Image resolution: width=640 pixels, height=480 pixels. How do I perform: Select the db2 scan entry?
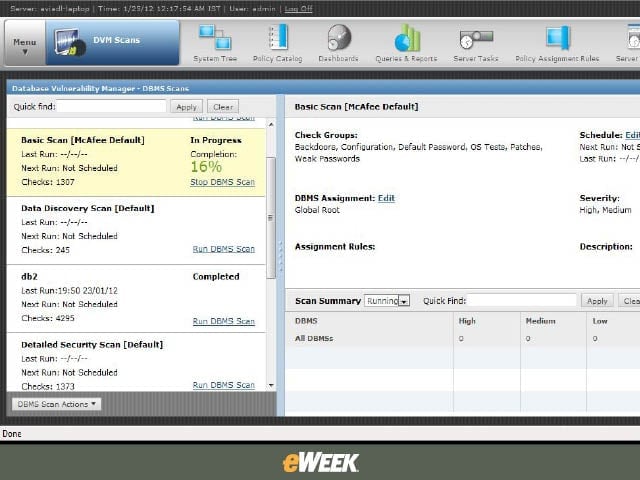136,299
